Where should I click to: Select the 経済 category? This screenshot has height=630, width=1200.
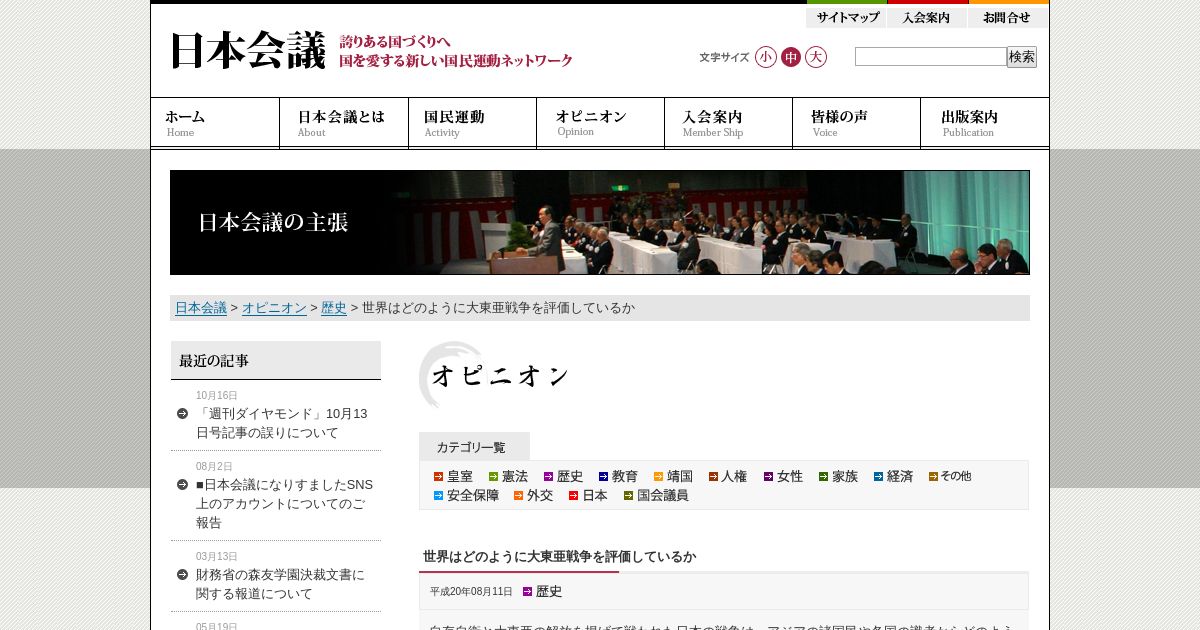[x=900, y=477]
